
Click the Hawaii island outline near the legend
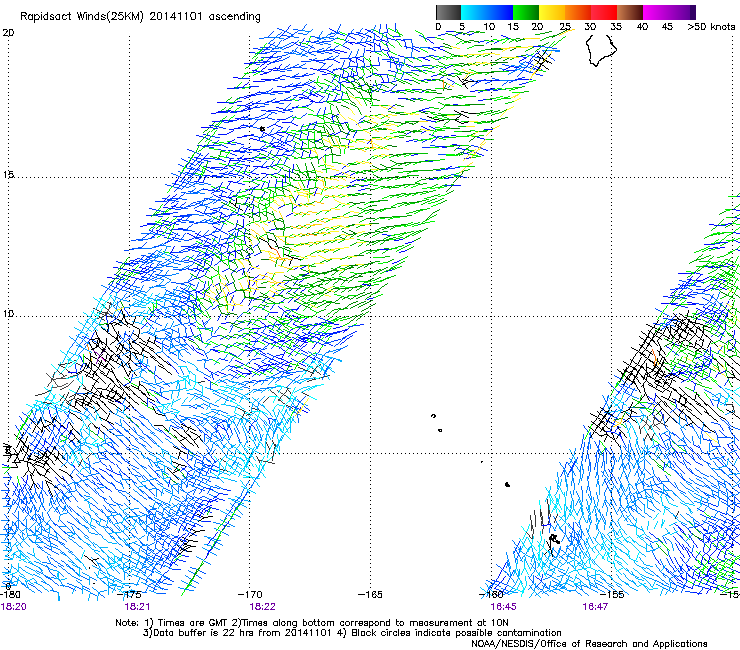(x=601, y=50)
